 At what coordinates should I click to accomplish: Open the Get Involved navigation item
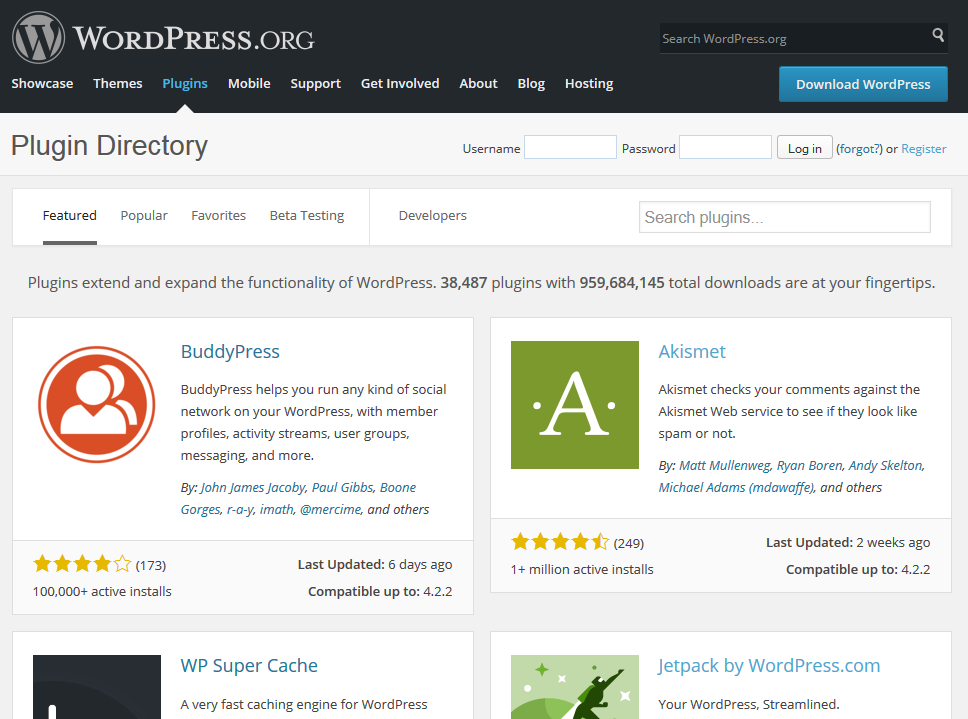click(x=400, y=83)
